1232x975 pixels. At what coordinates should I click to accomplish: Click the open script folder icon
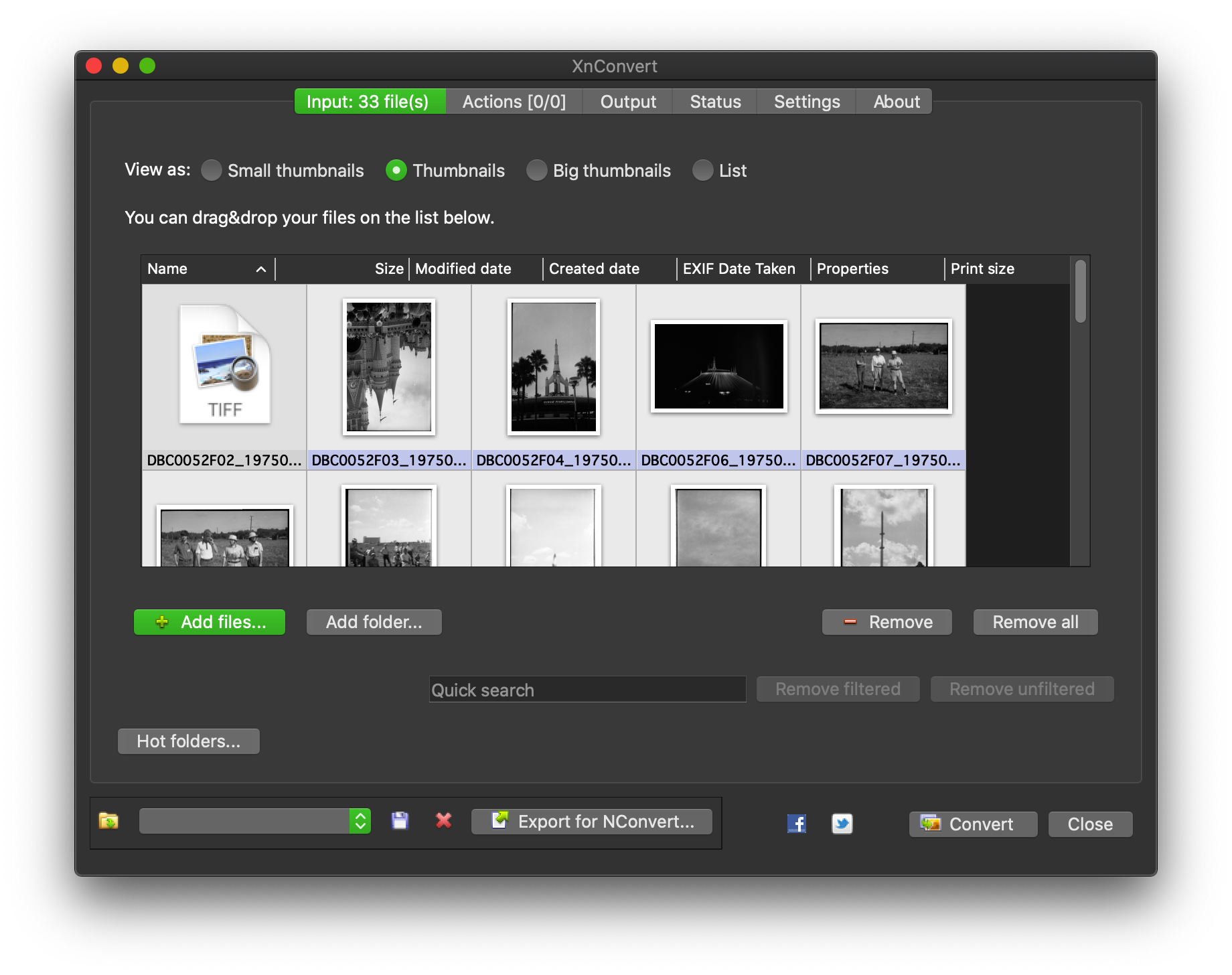coord(108,821)
